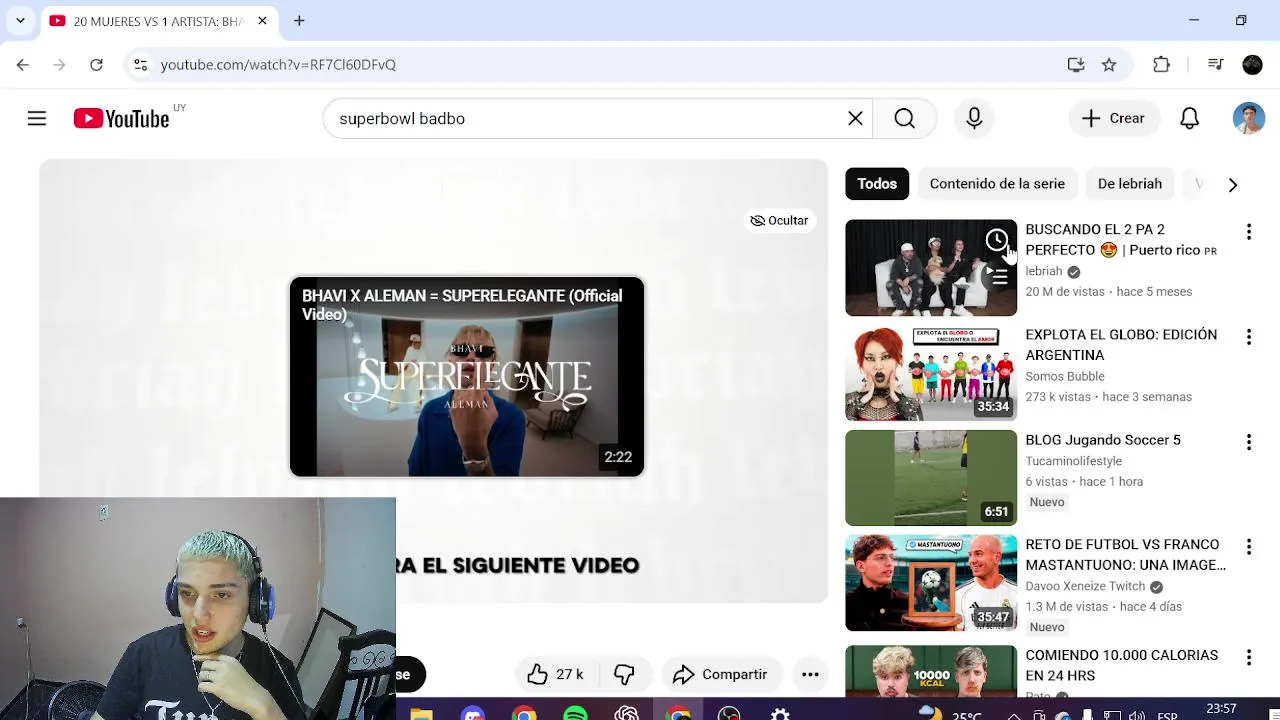The width and height of the screenshot is (1280, 720).
Task: Open 'COMIENDO 10.000 CALORIAS EN 24 HRS' title
Action: 1121,665
